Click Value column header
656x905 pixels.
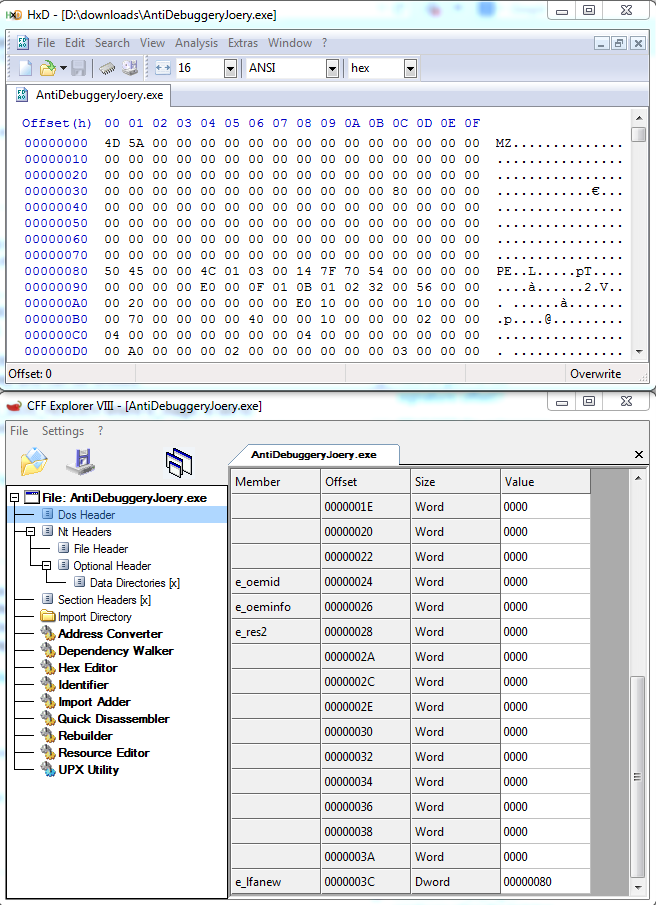pyautogui.click(x=545, y=481)
